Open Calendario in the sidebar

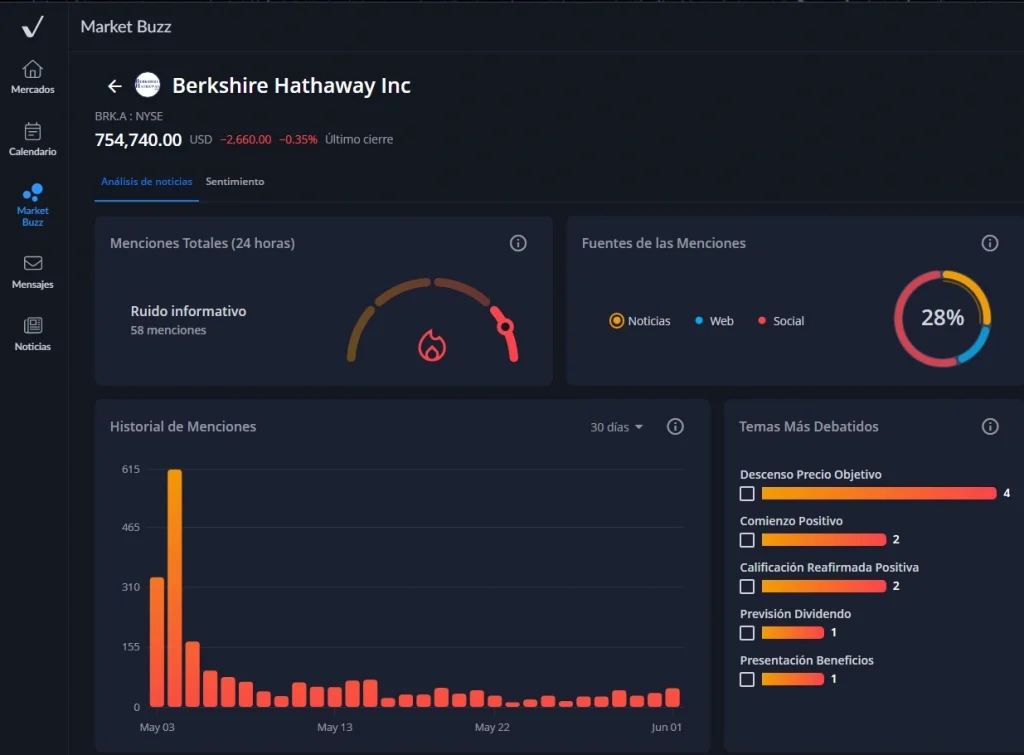coord(33,139)
